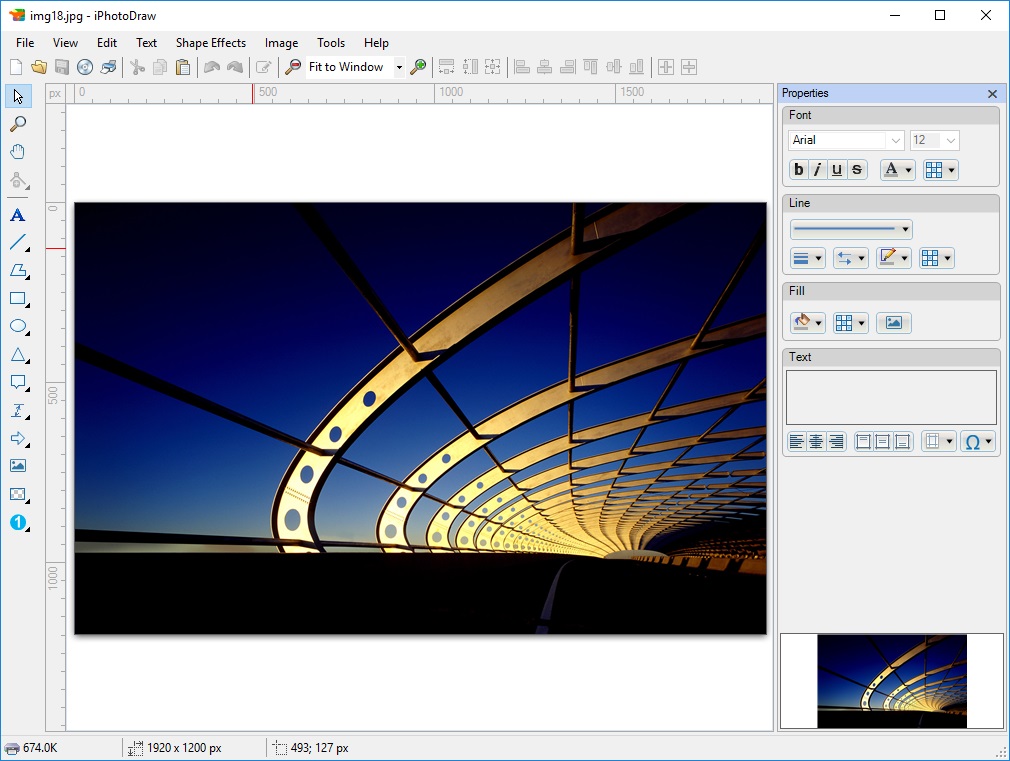Choose the Callout balloon tool
The height and width of the screenshot is (761, 1010).
[17, 382]
